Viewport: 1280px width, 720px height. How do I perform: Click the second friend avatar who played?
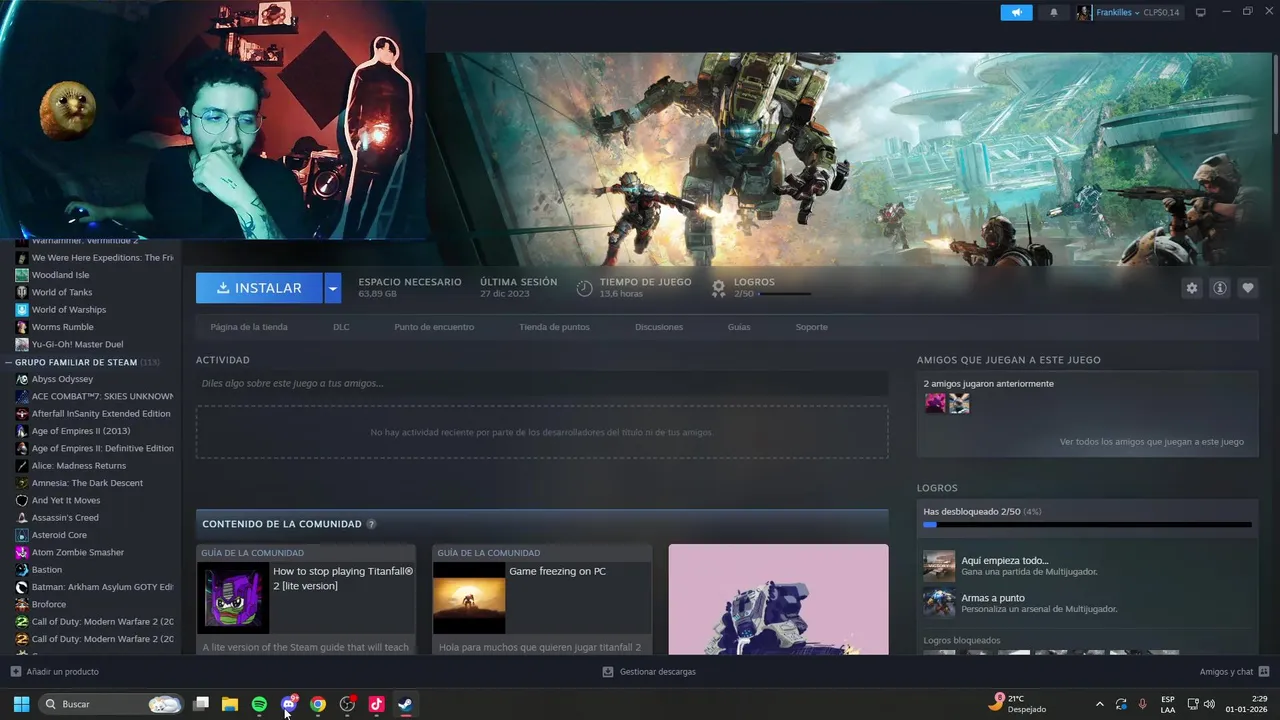(x=959, y=403)
